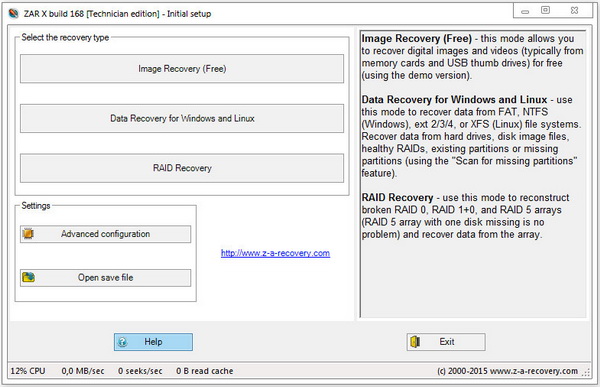
Task: Click the Select the recovery type group label
Action: pyautogui.click(x=65, y=38)
